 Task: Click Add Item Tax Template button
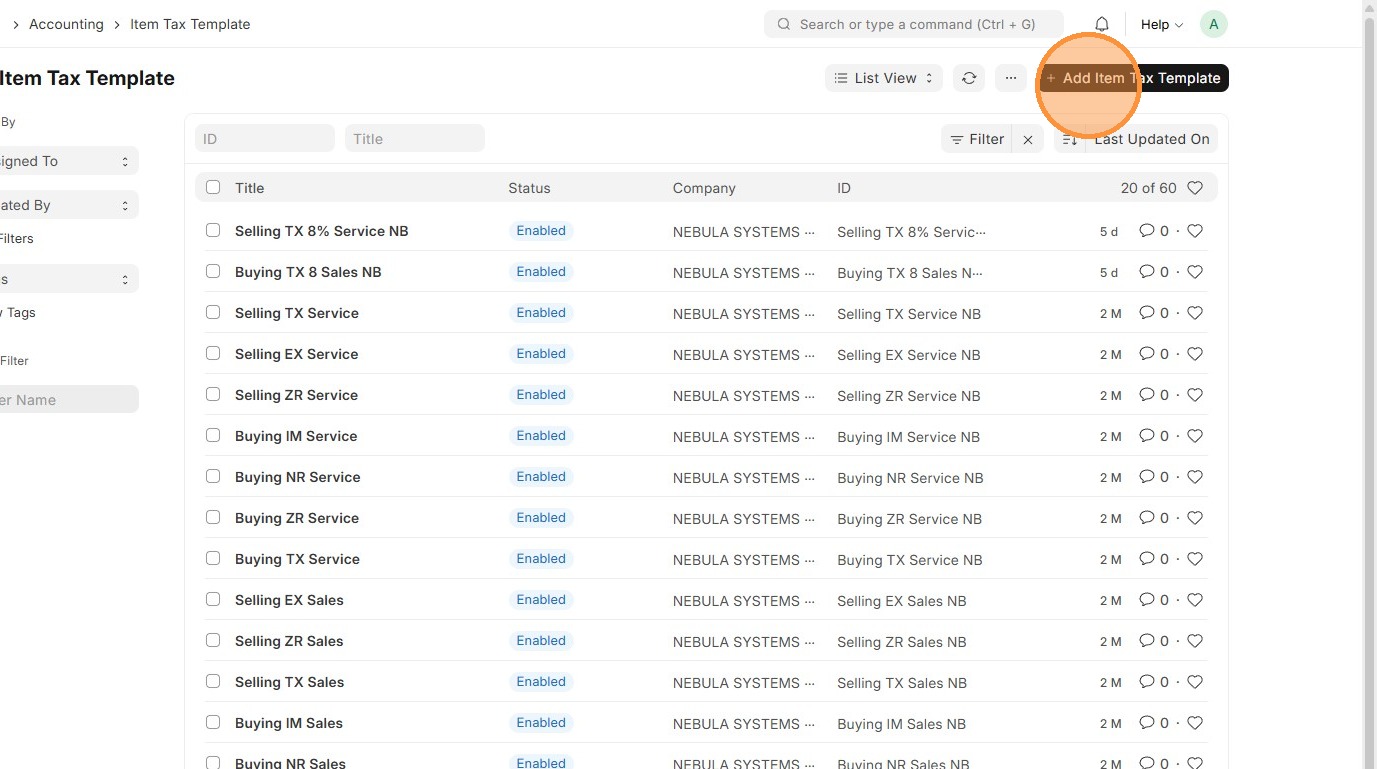[x=1134, y=78]
